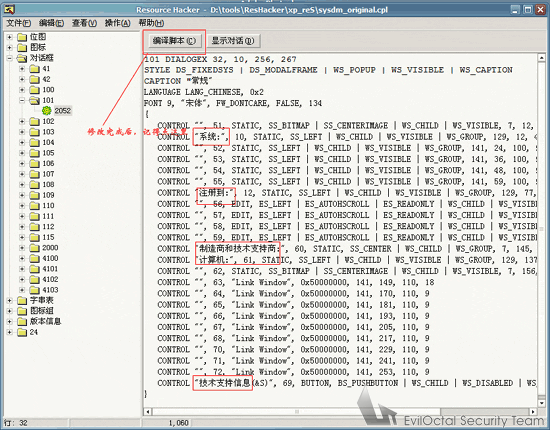Select the 4103 dialog tree label

(x=50, y=290)
